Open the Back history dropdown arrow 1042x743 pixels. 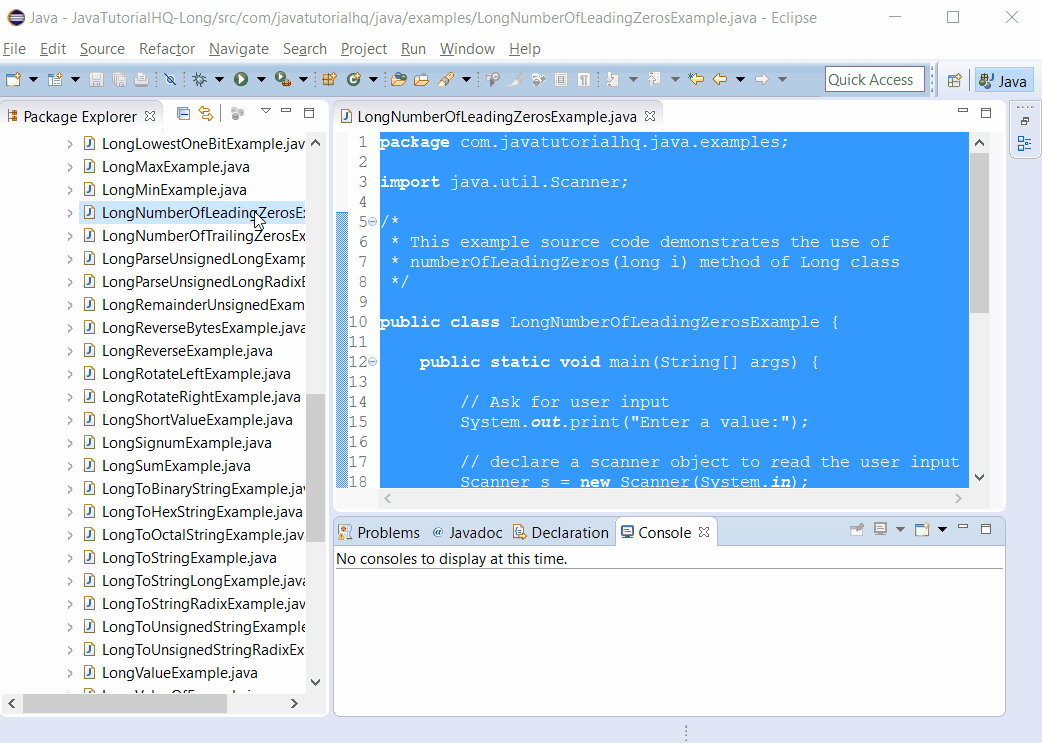coord(740,80)
